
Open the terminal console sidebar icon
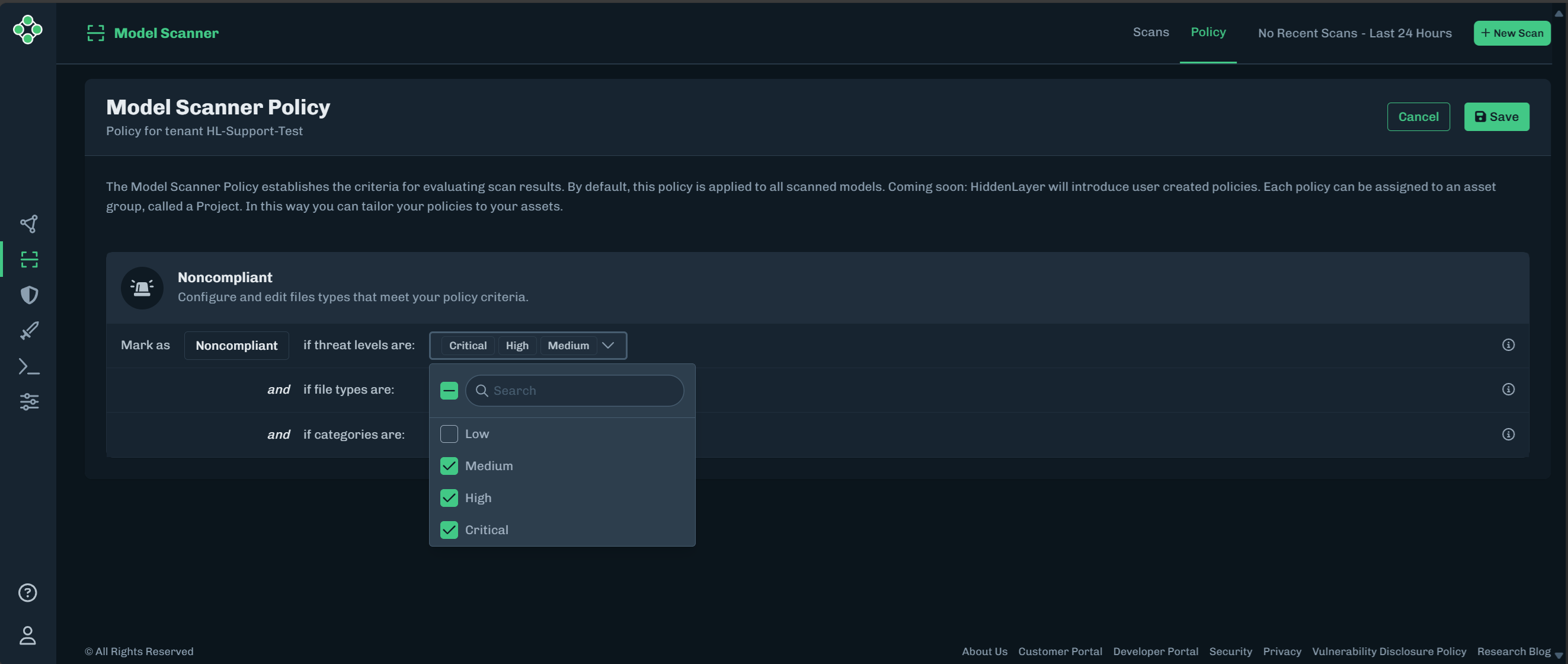pyautogui.click(x=28, y=366)
